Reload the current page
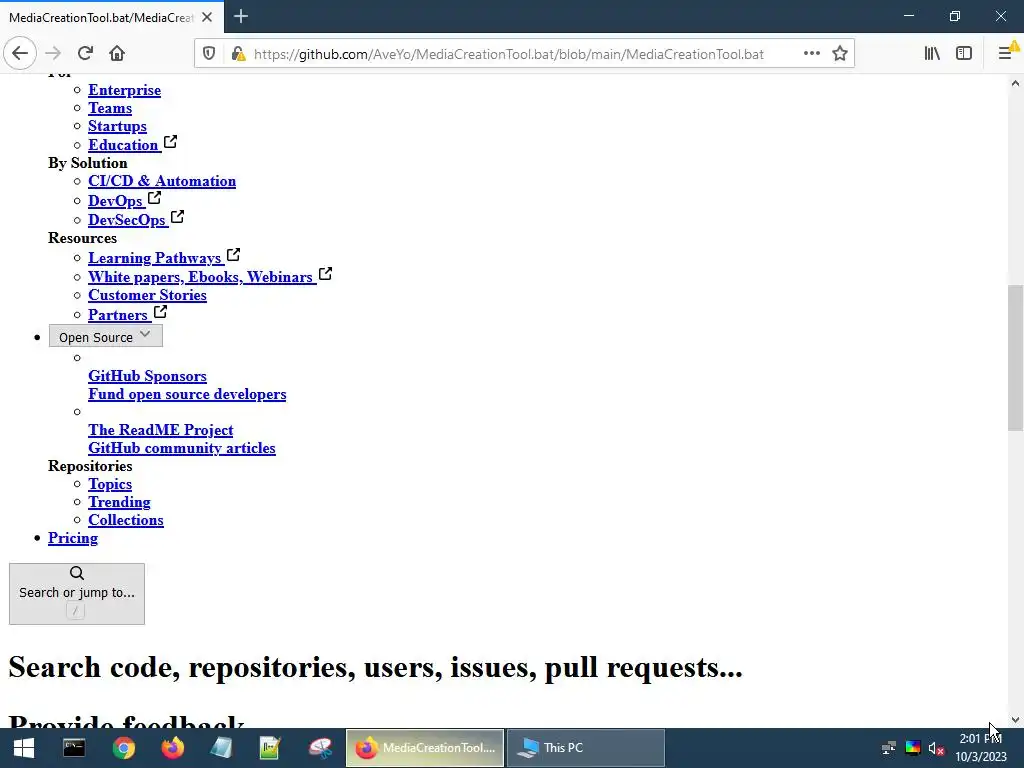 [85, 53]
